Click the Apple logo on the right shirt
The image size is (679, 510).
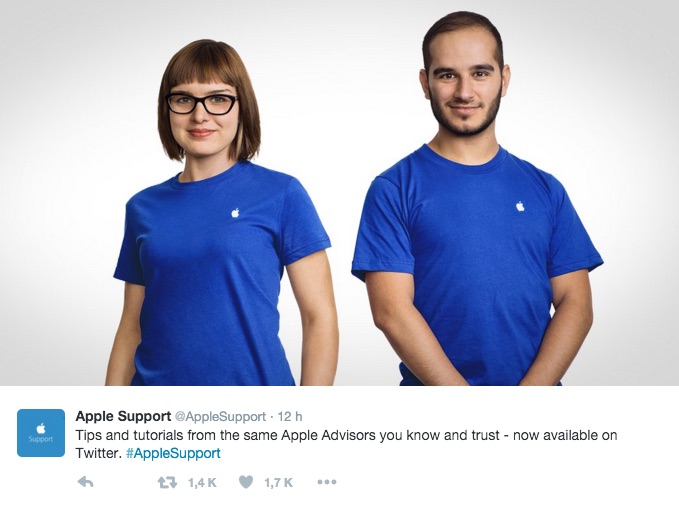pos(520,206)
